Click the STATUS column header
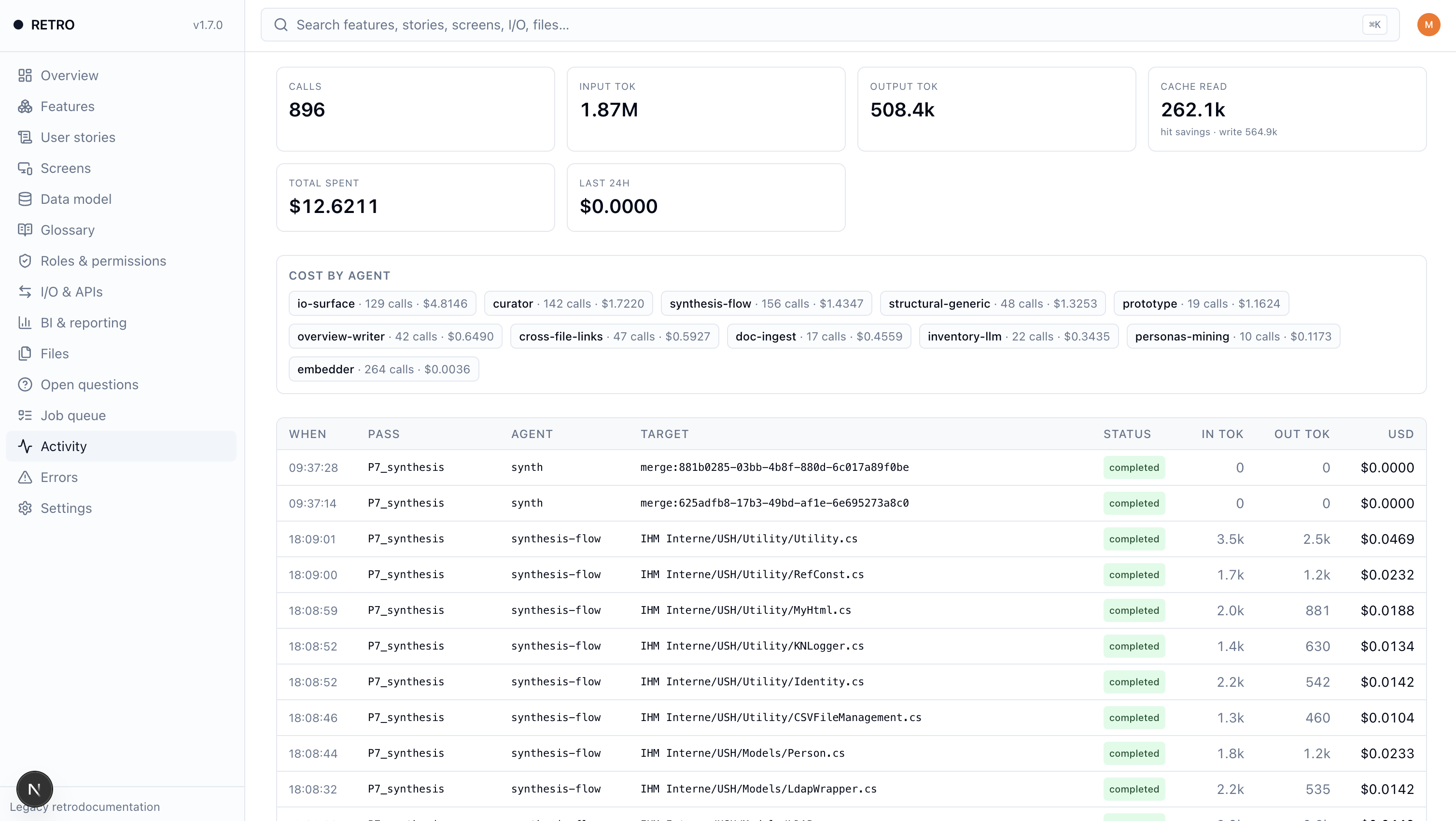This screenshot has width=1456, height=821. (1127, 434)
